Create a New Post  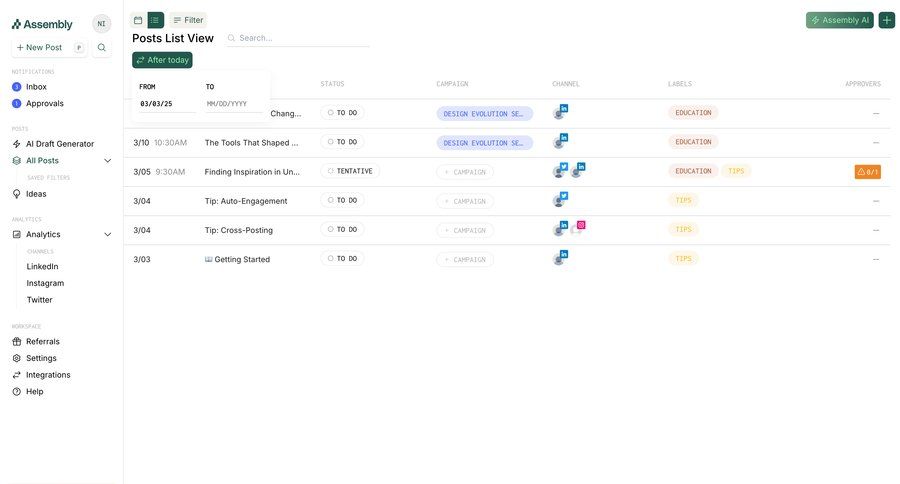[x=49, y=48]
